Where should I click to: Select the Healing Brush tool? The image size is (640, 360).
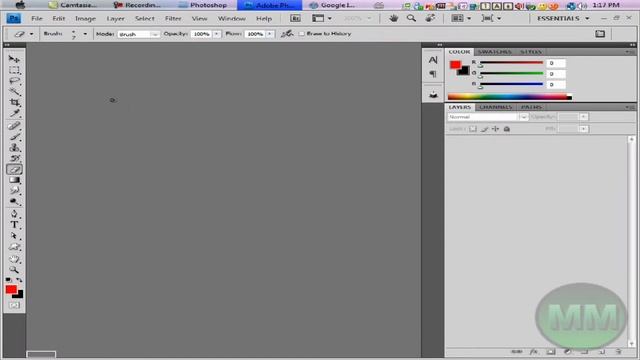(14, 126)
